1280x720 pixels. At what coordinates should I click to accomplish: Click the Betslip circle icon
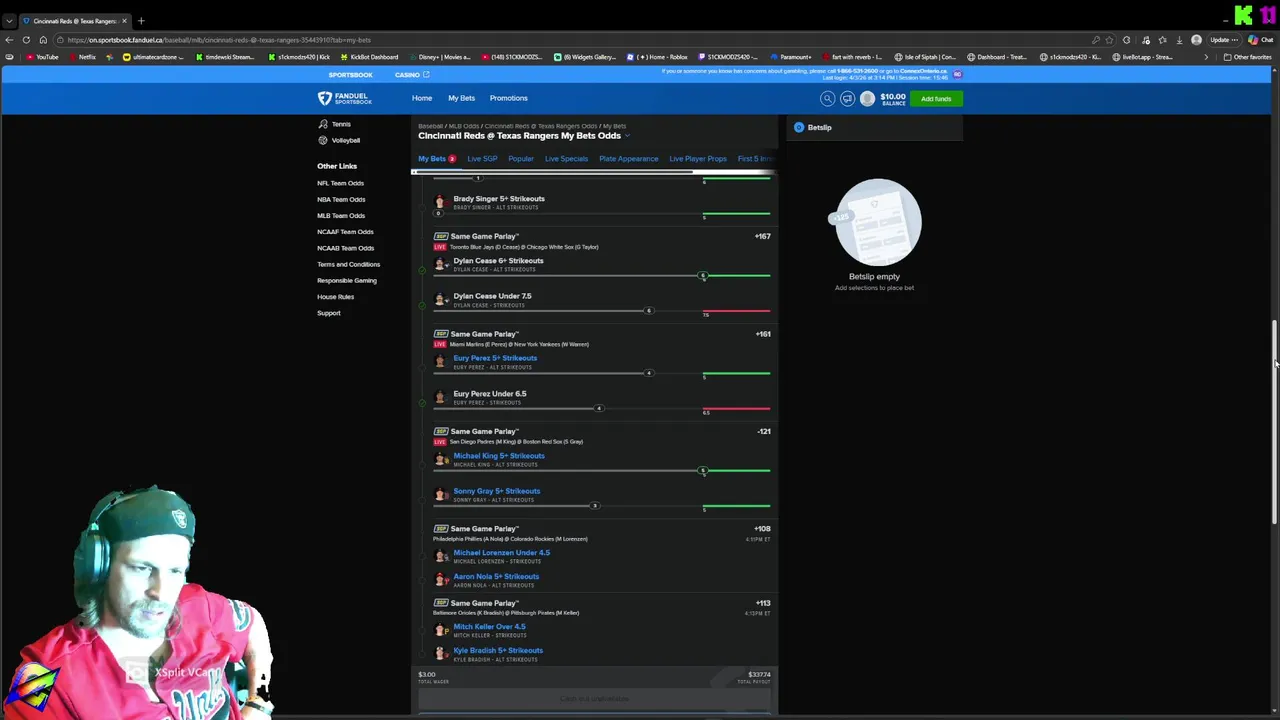click(x=799, y=127)
